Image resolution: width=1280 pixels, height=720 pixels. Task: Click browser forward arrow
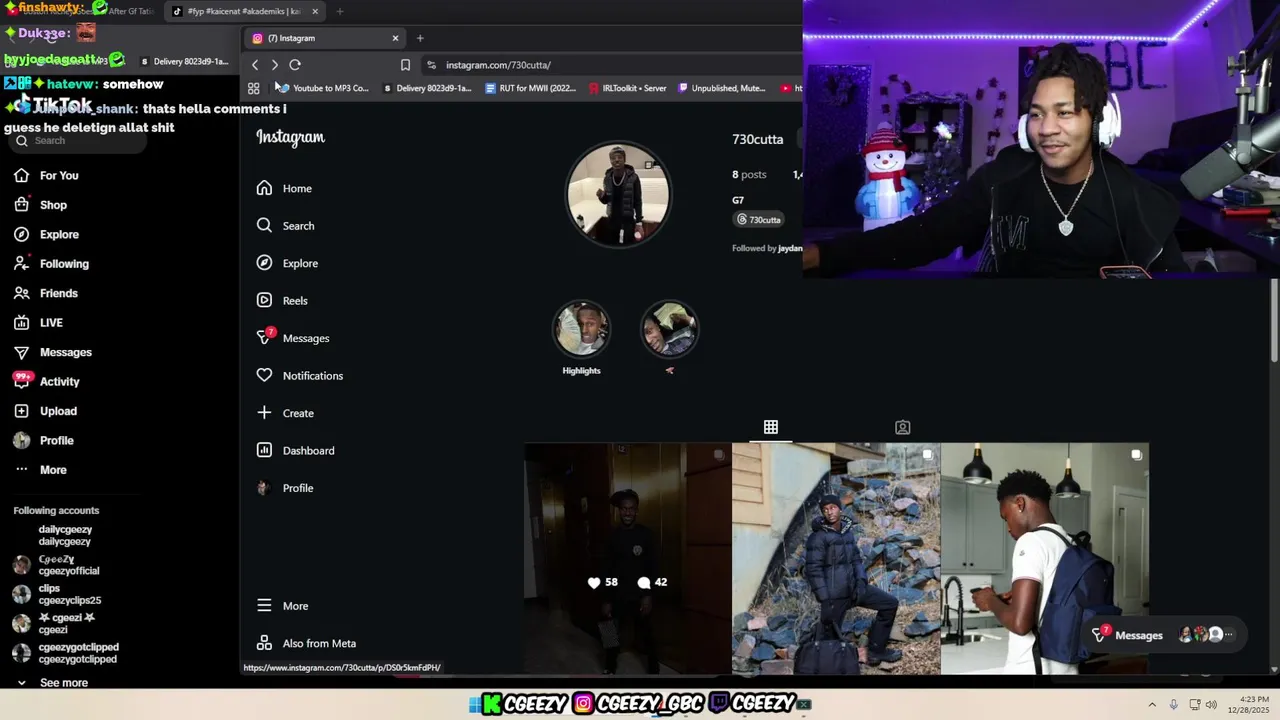click(x=275, y=65)
